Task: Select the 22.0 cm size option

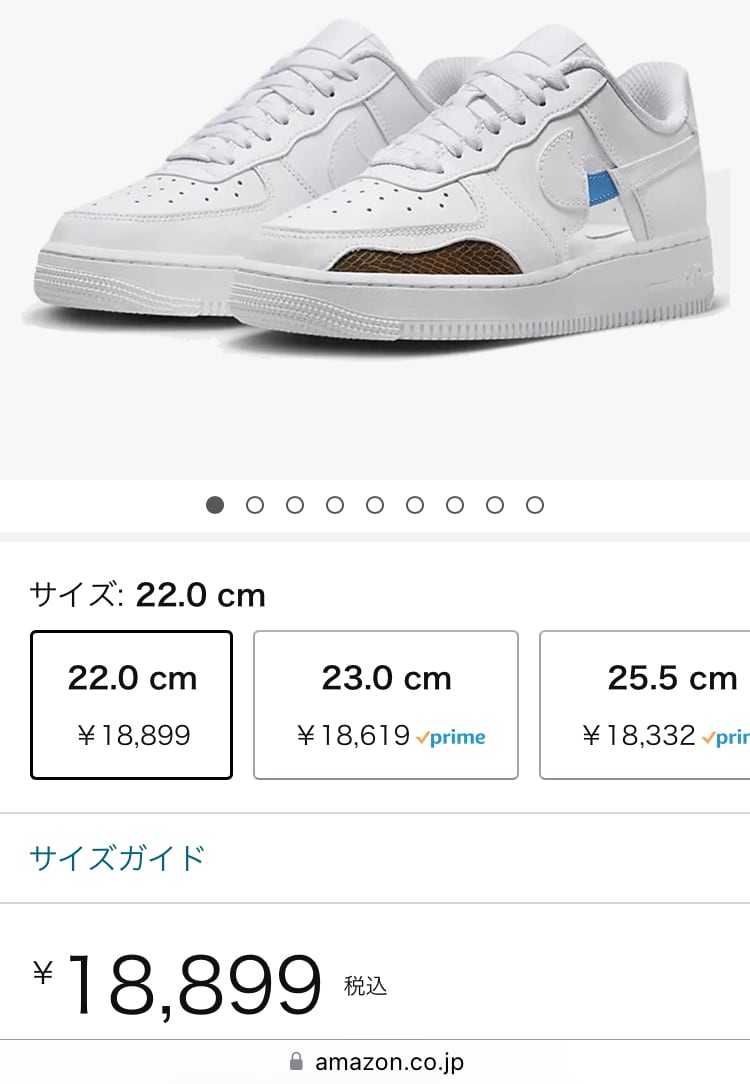Action: click(x=132, y=705)
